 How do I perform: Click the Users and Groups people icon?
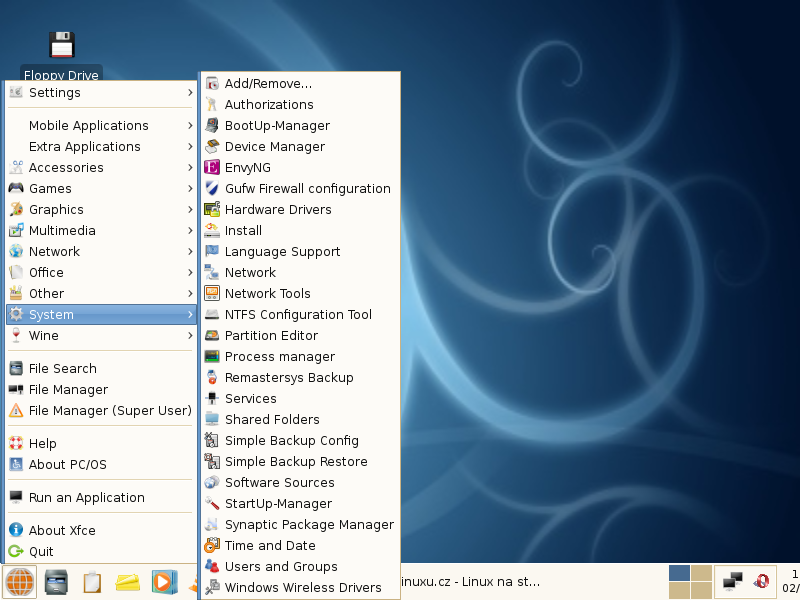pyautogui.click(x=212, y=566)
